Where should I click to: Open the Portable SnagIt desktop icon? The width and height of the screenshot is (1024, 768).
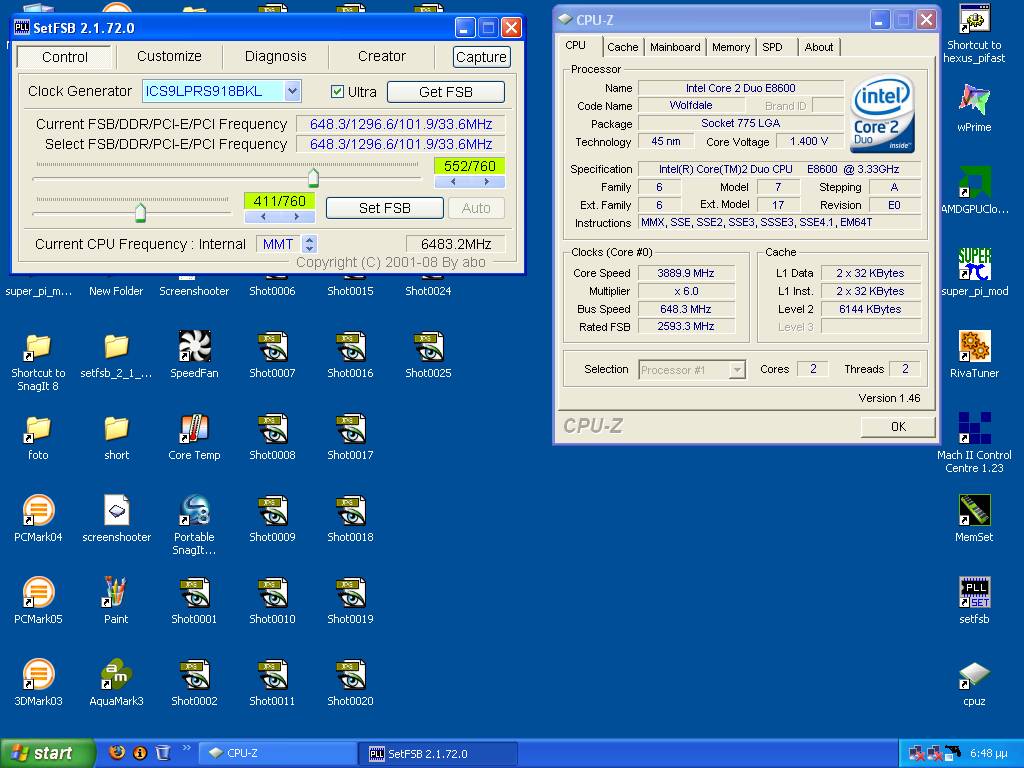194,511
